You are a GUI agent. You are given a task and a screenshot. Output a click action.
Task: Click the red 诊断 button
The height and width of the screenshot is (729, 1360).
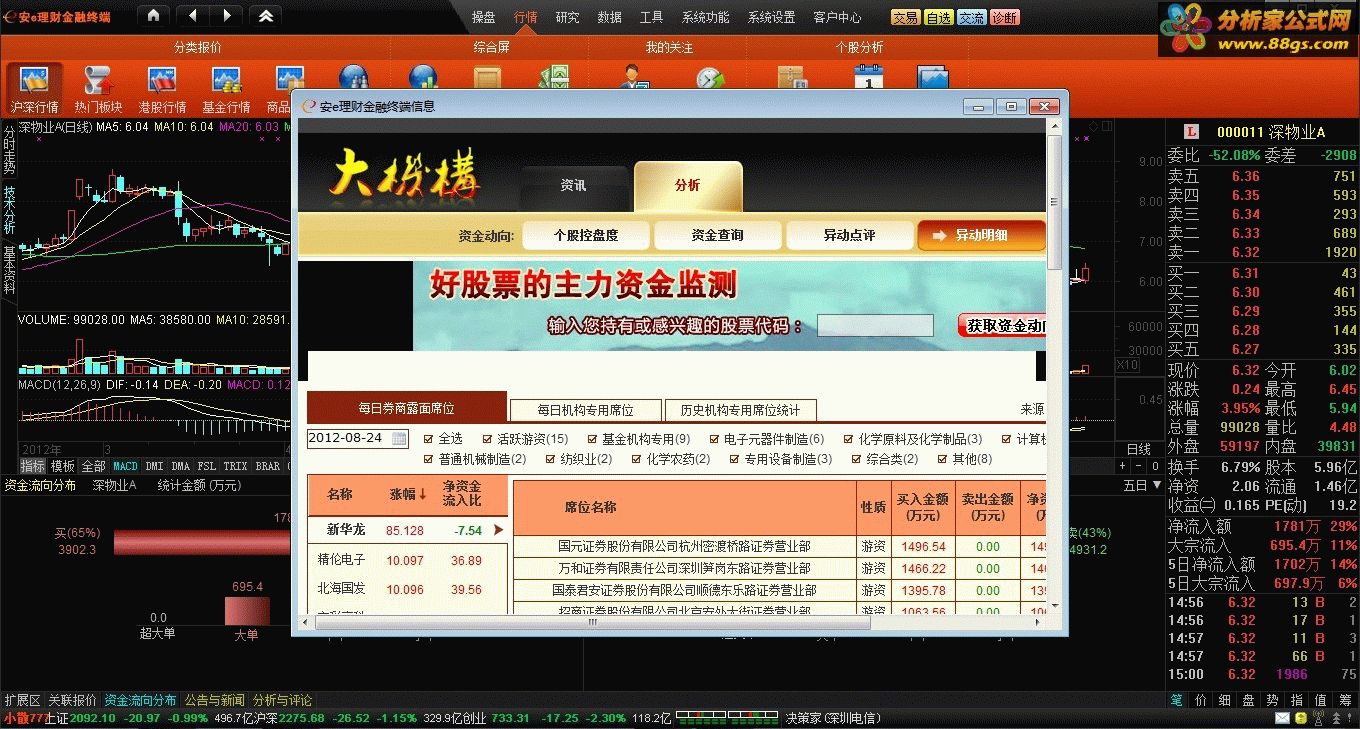(1005, 17)
